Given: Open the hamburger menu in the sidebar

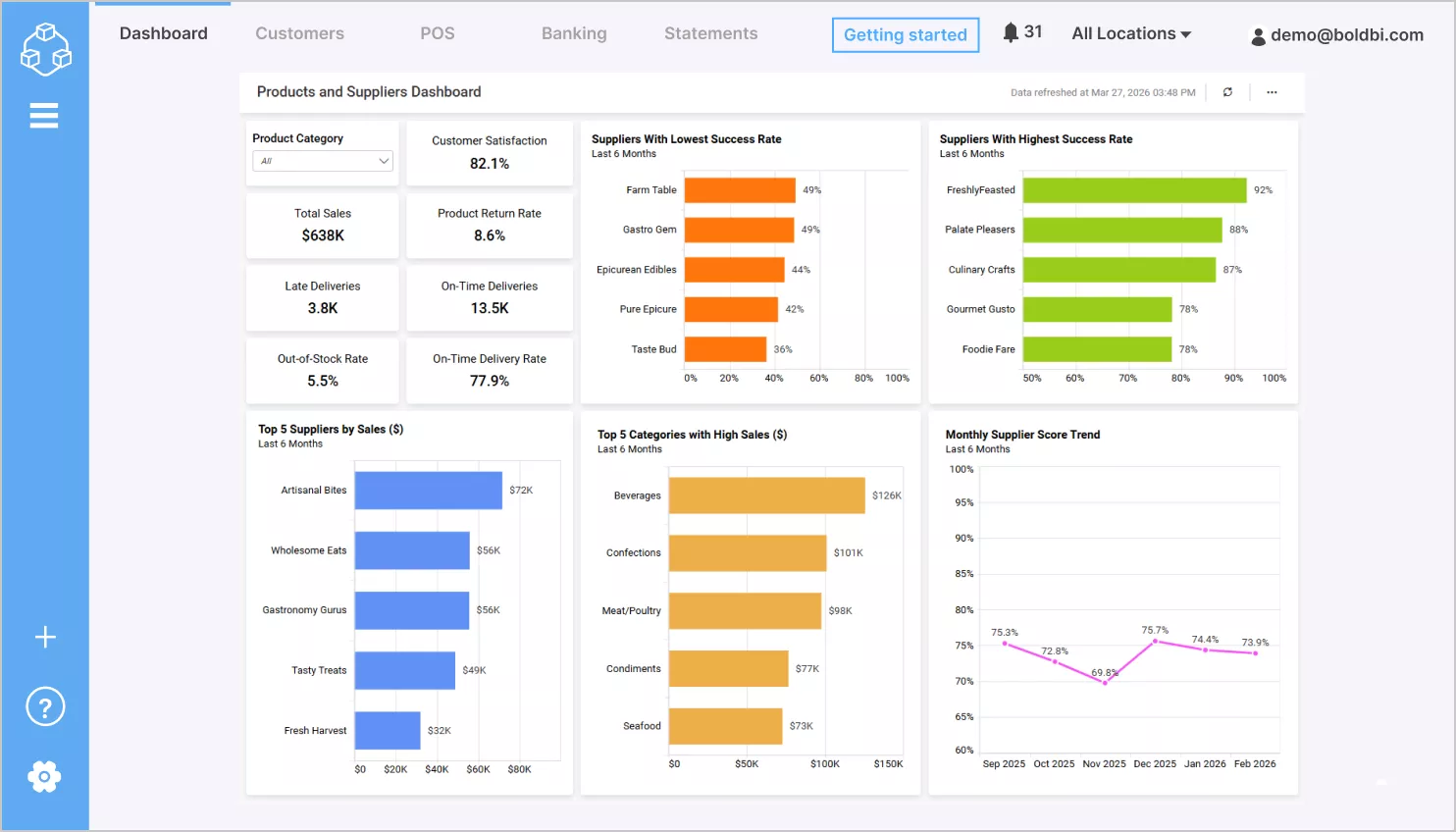Looking at the screenshot, I should click(x=44, y=115).
